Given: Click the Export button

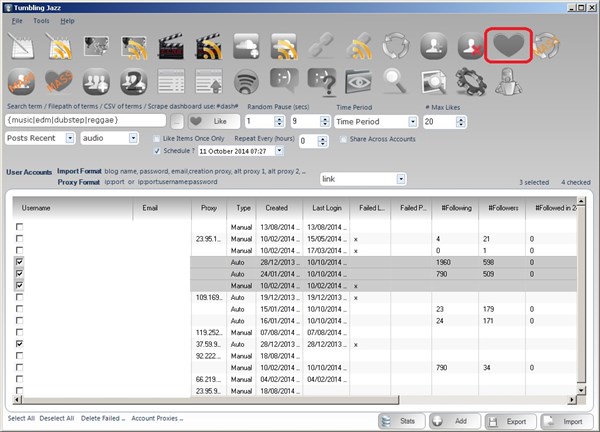Looking at the screenshot, I should 510,421.
